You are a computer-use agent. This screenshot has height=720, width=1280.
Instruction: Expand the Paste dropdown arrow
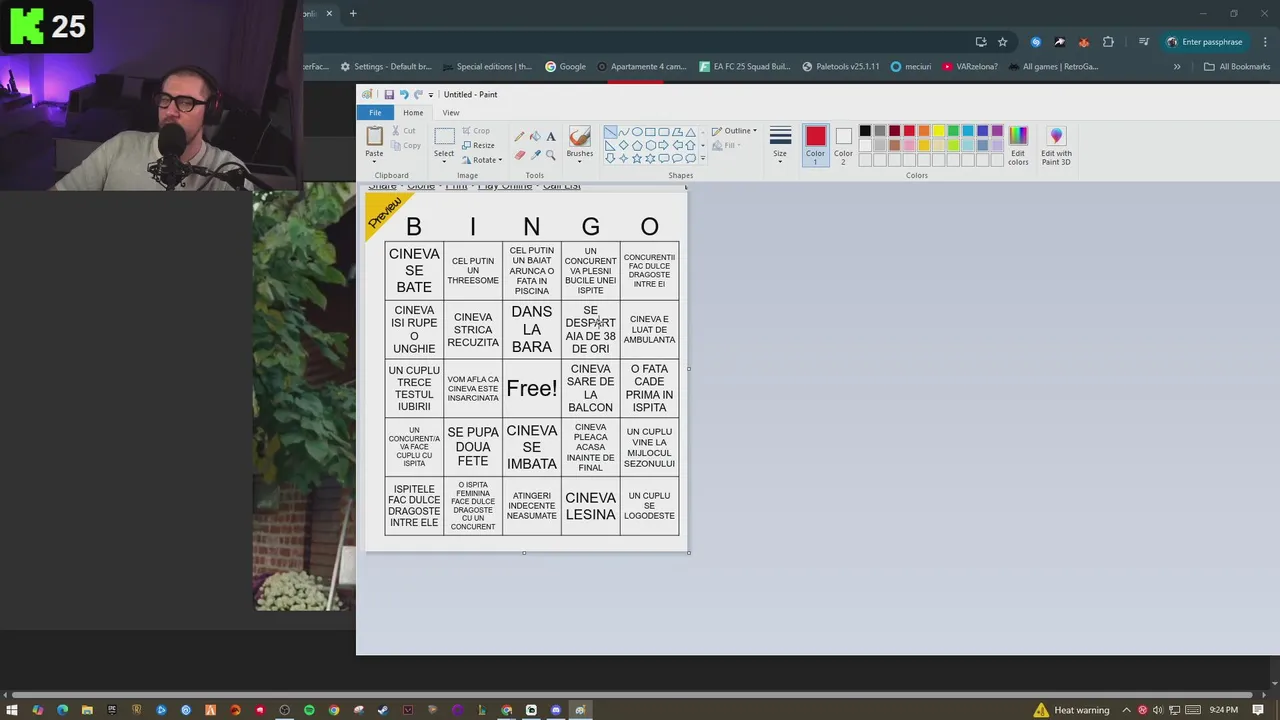coord(374,159)
